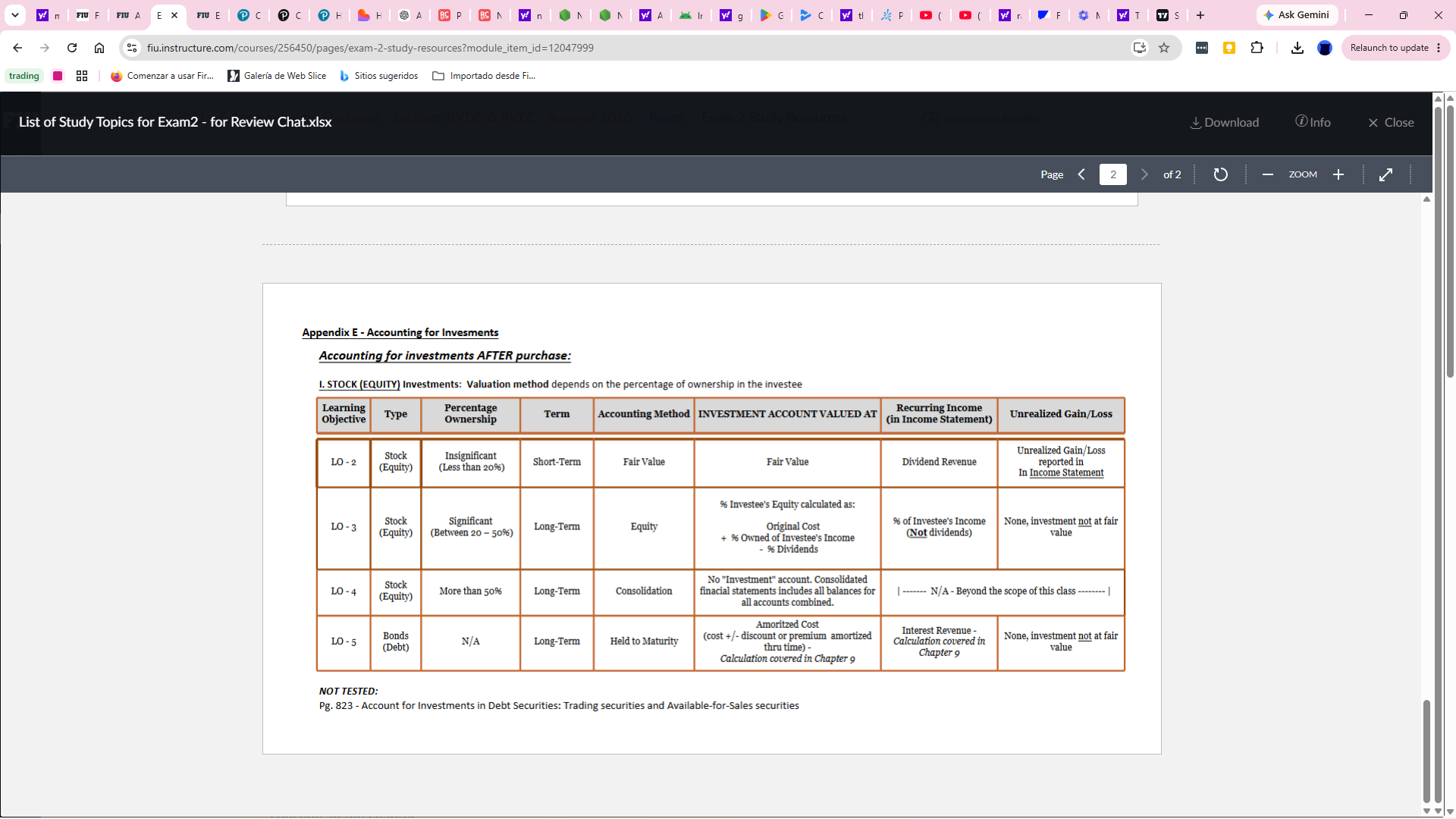Switch to the FIU 'F' tab
Viewport: 1456px width, 819px height.
[88, 15]
